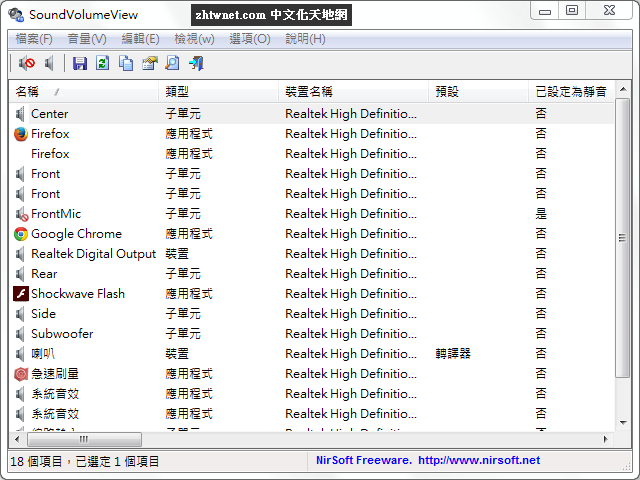The width and height of the screenshot is (640, 480).
Task: Click the horizontal scrollbar thumb
Action: tap(84, 440)
